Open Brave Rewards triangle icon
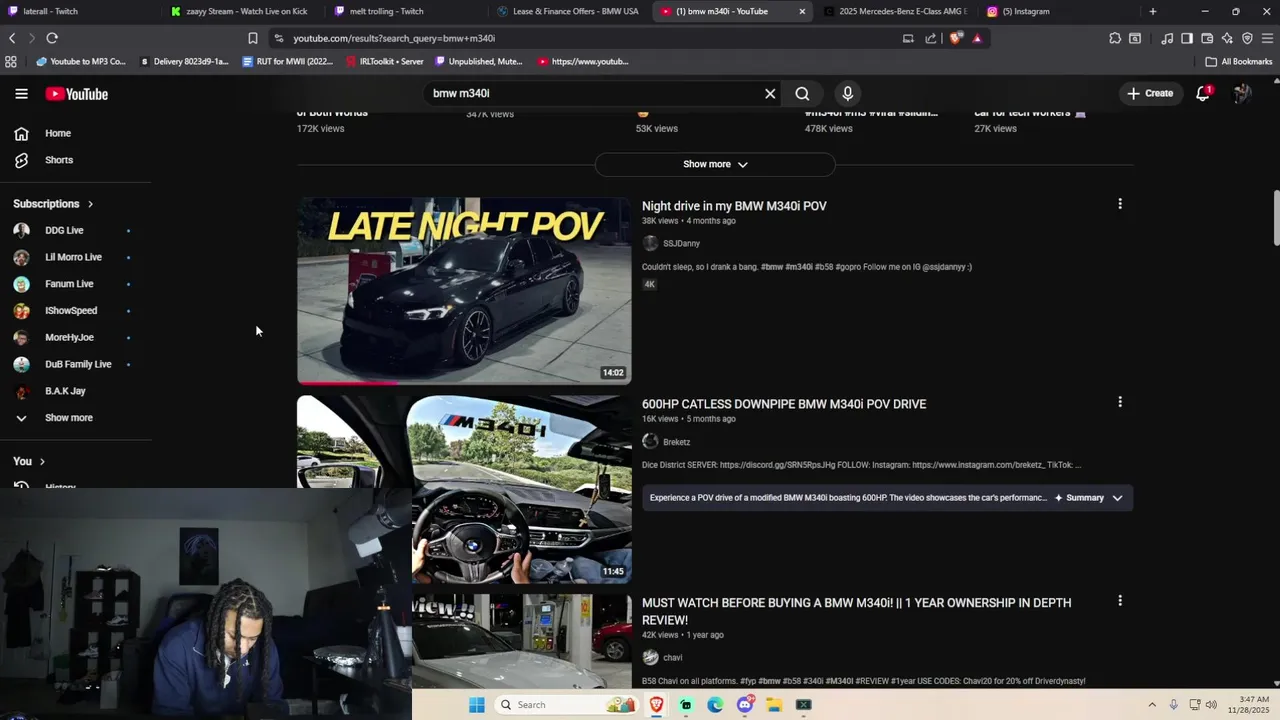The height and width of the screenshot is (720, 1280). 977,38
